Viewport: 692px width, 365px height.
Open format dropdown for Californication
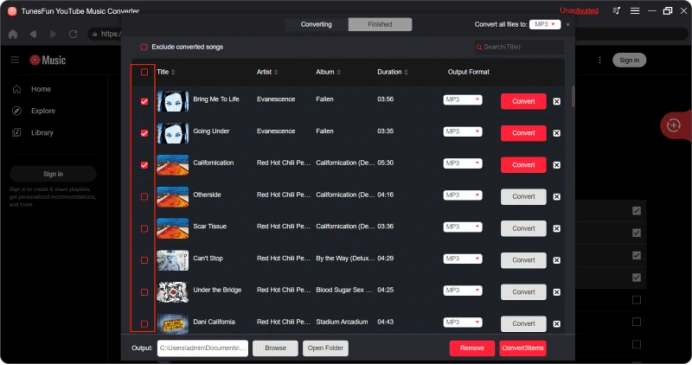(463, 163)
